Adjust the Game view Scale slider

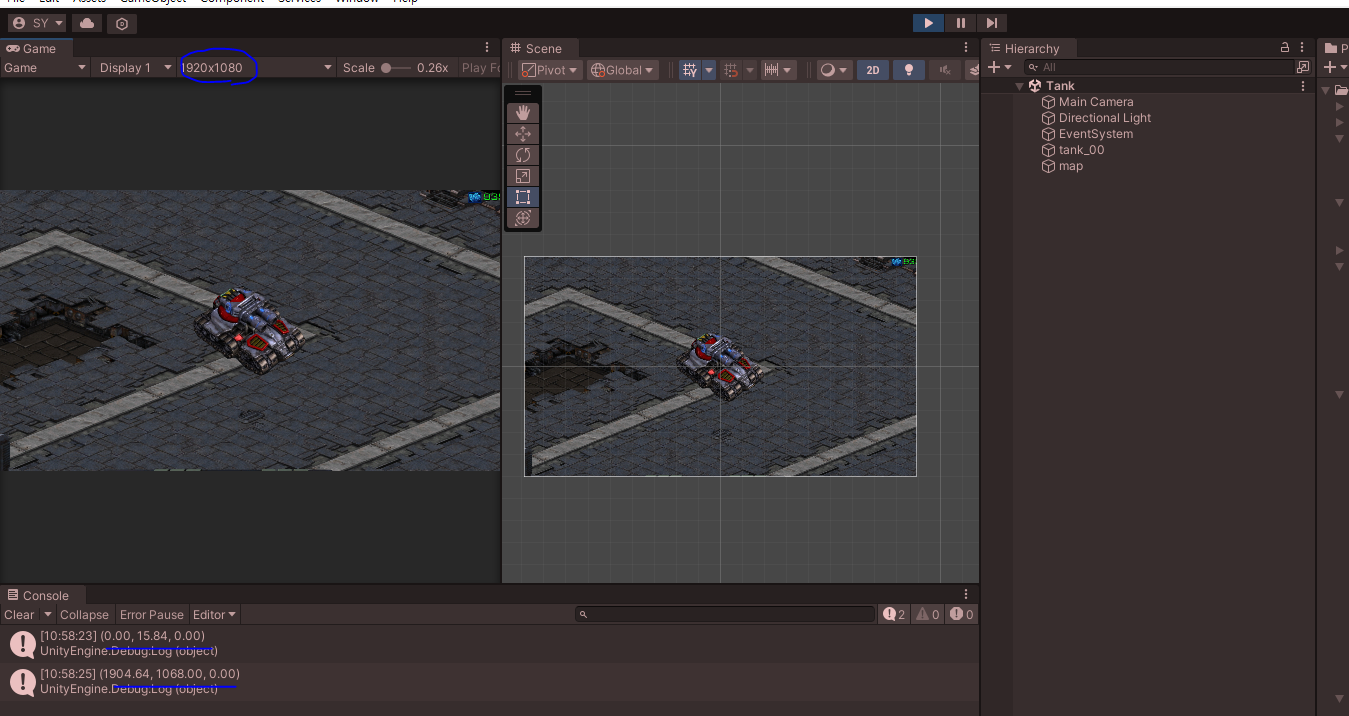coord(395,68)
